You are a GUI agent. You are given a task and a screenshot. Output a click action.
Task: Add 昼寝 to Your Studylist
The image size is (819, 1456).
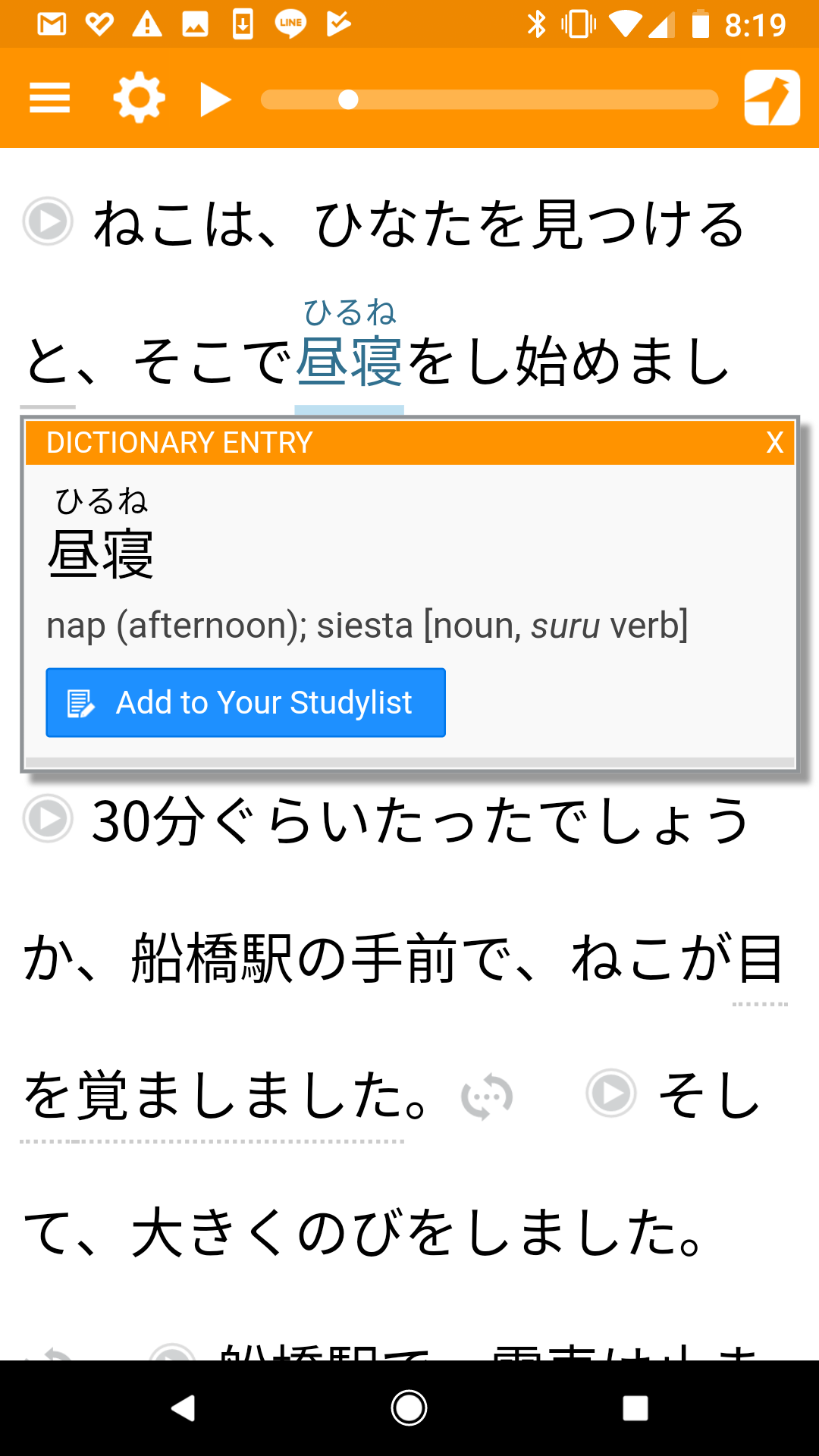246,702
